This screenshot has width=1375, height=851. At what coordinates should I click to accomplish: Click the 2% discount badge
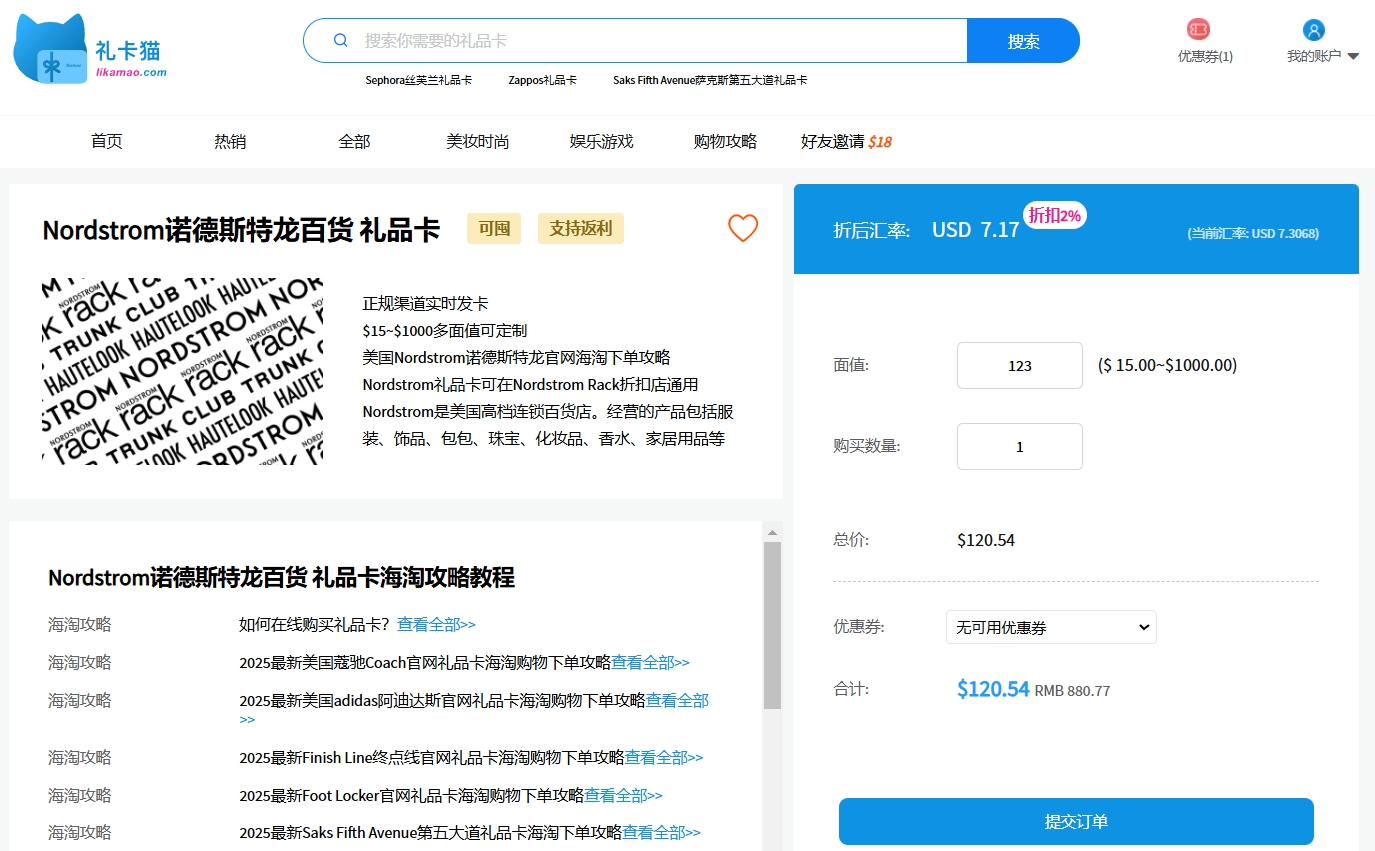1054,215
